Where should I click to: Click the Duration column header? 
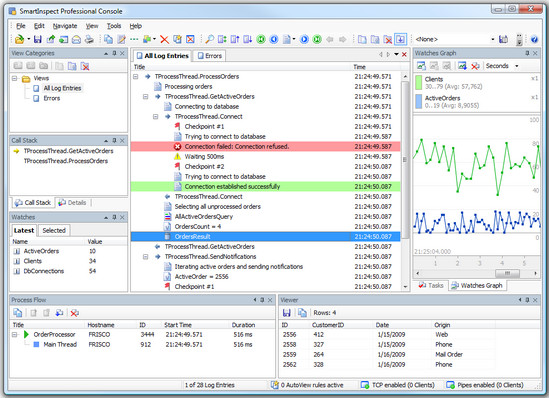coord(243,325)
